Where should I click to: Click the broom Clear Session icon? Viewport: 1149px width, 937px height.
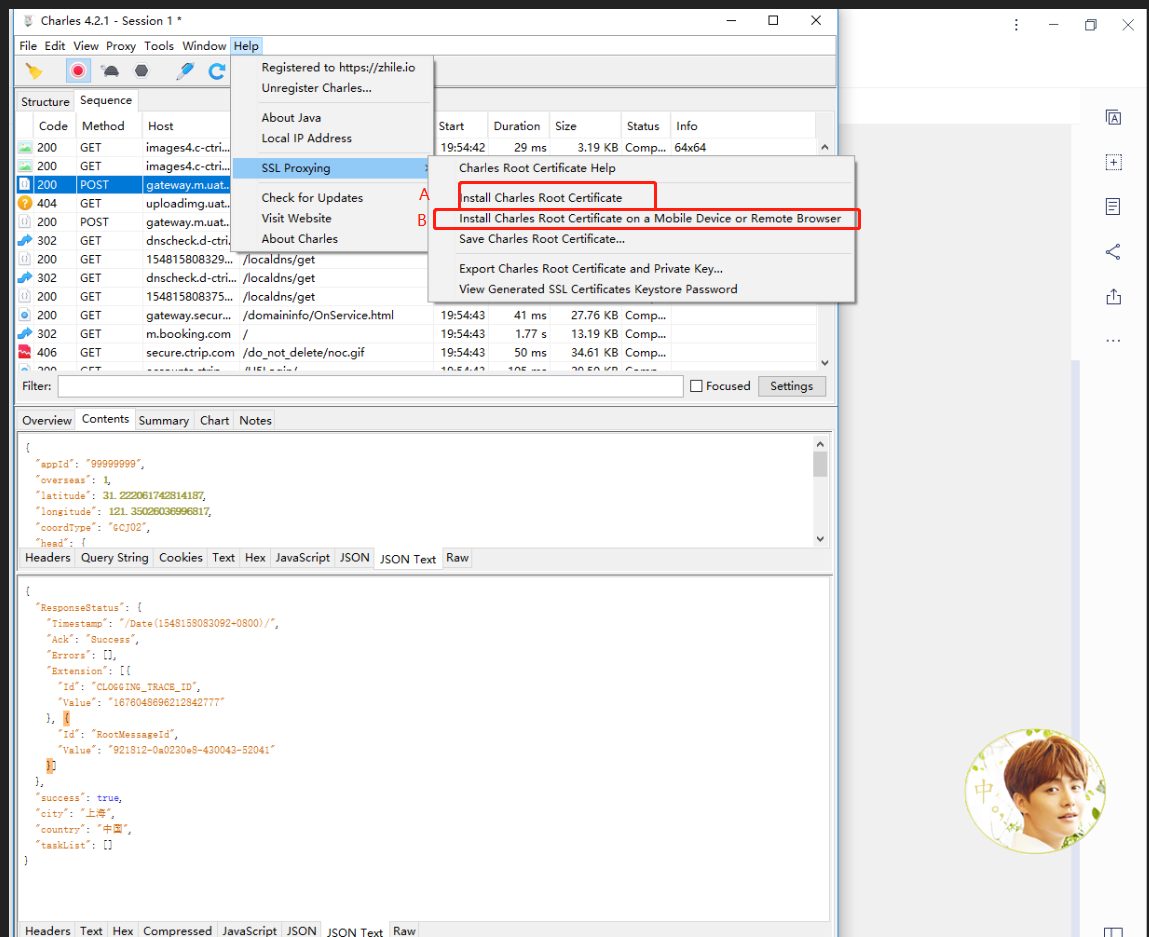(x=34, y=71)
